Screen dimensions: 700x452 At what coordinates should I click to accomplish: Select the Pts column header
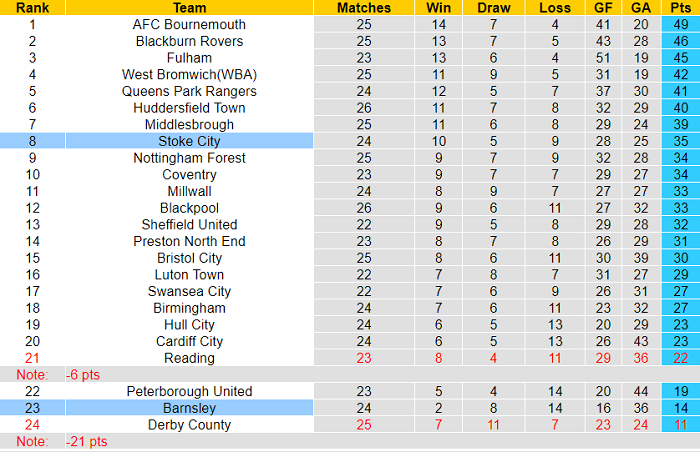[680, 7]
